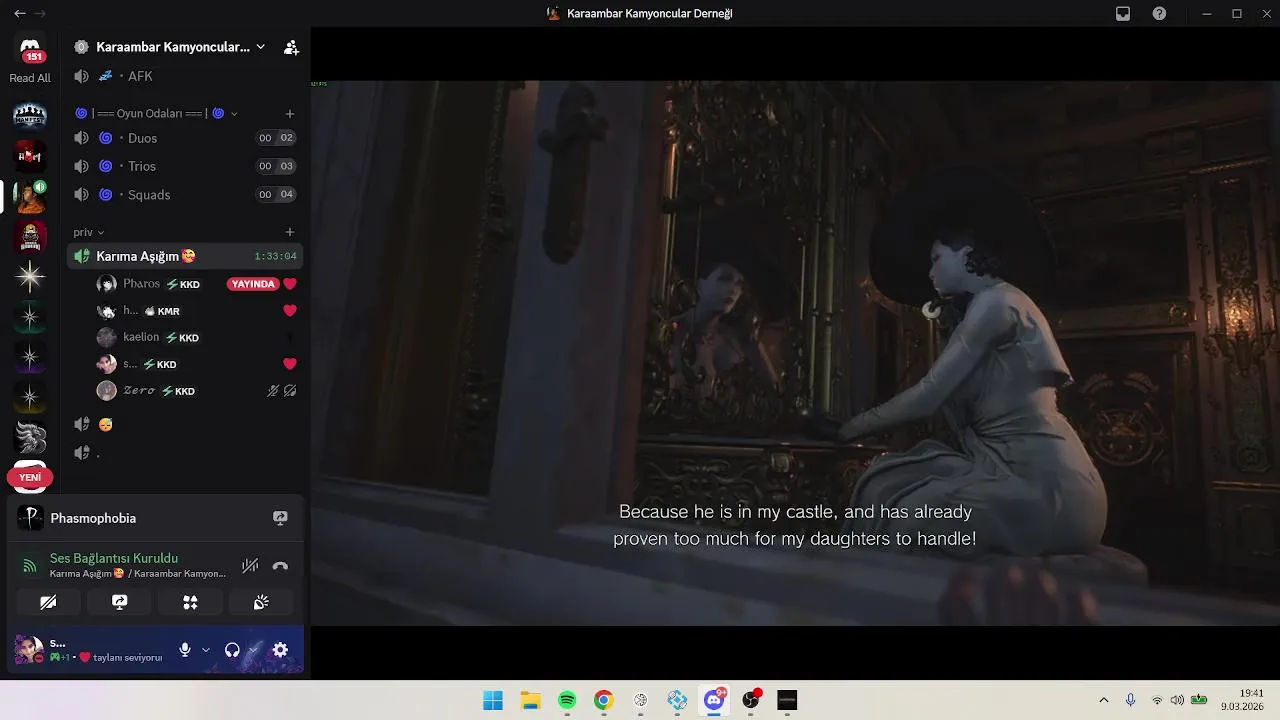Click the stream video to show controls
The width and height of the screenshot is (1280, 720).
click(795, 353)
